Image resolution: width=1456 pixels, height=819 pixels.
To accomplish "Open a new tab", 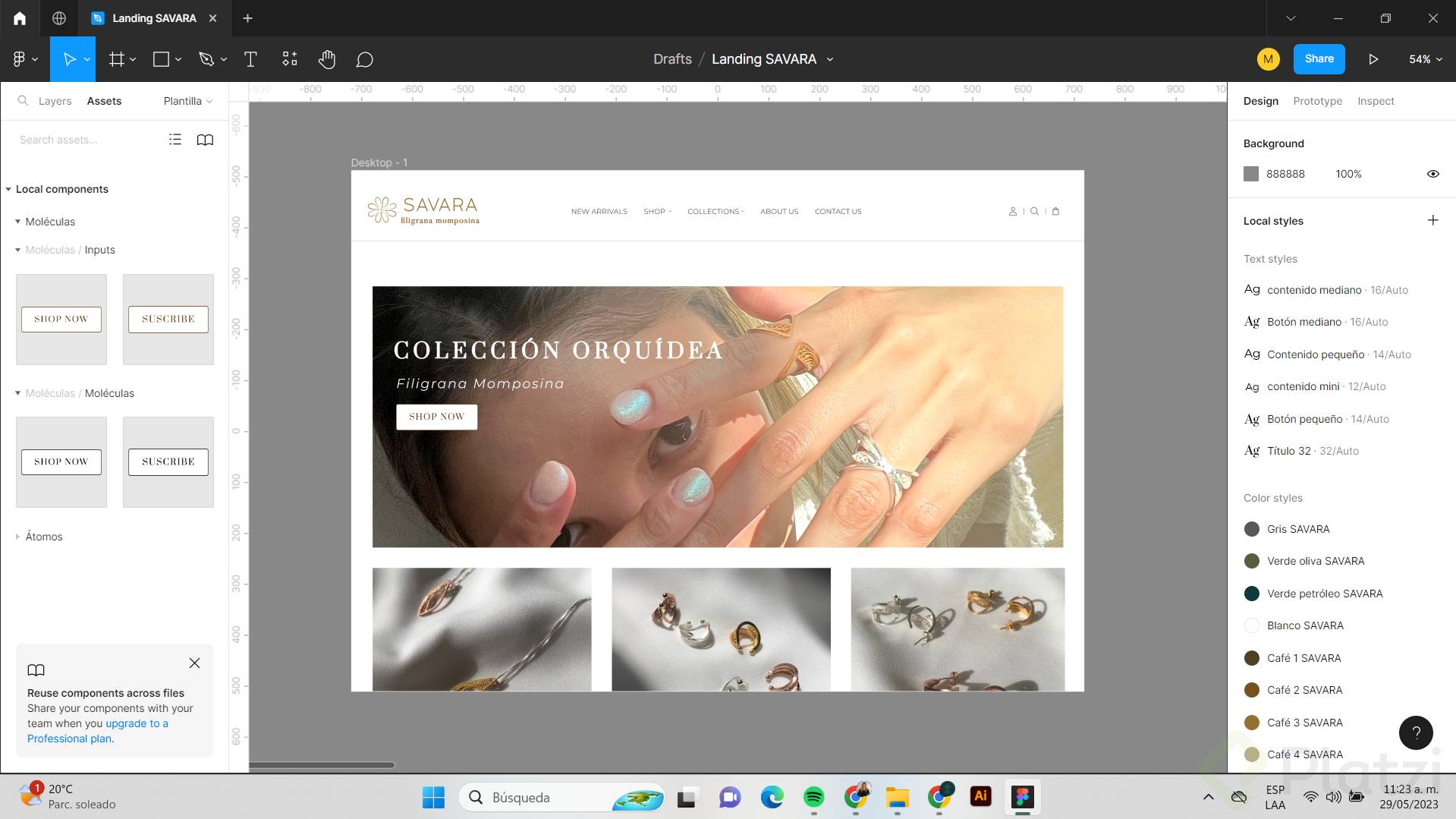I will [247, 18].
